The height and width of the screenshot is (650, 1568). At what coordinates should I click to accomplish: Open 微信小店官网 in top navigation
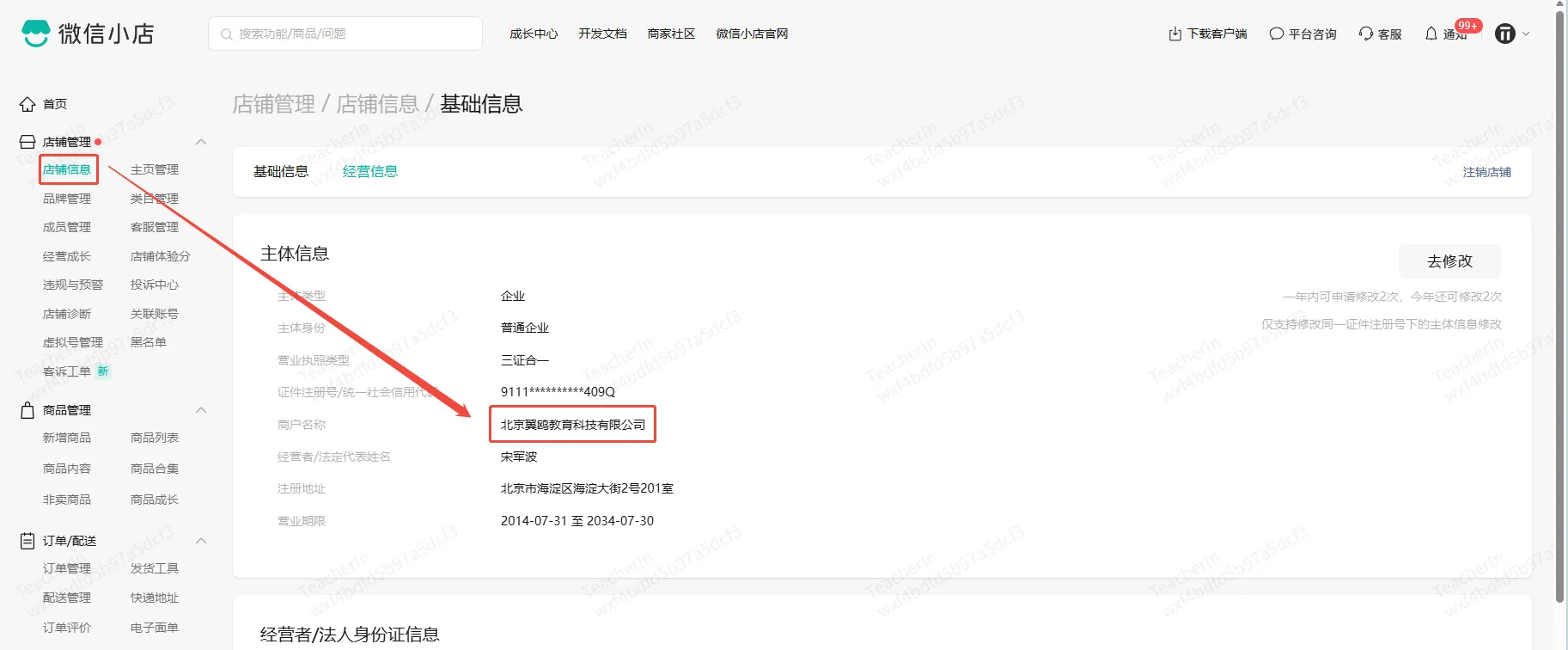pos(752,34)
